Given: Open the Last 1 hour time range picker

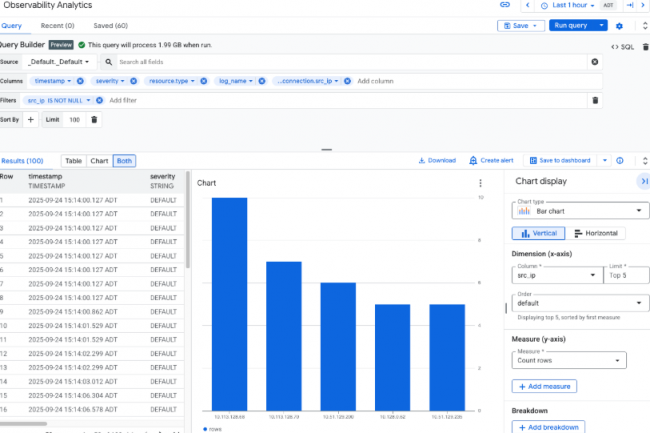Looking at the screenshot, I should click(568, 6).
